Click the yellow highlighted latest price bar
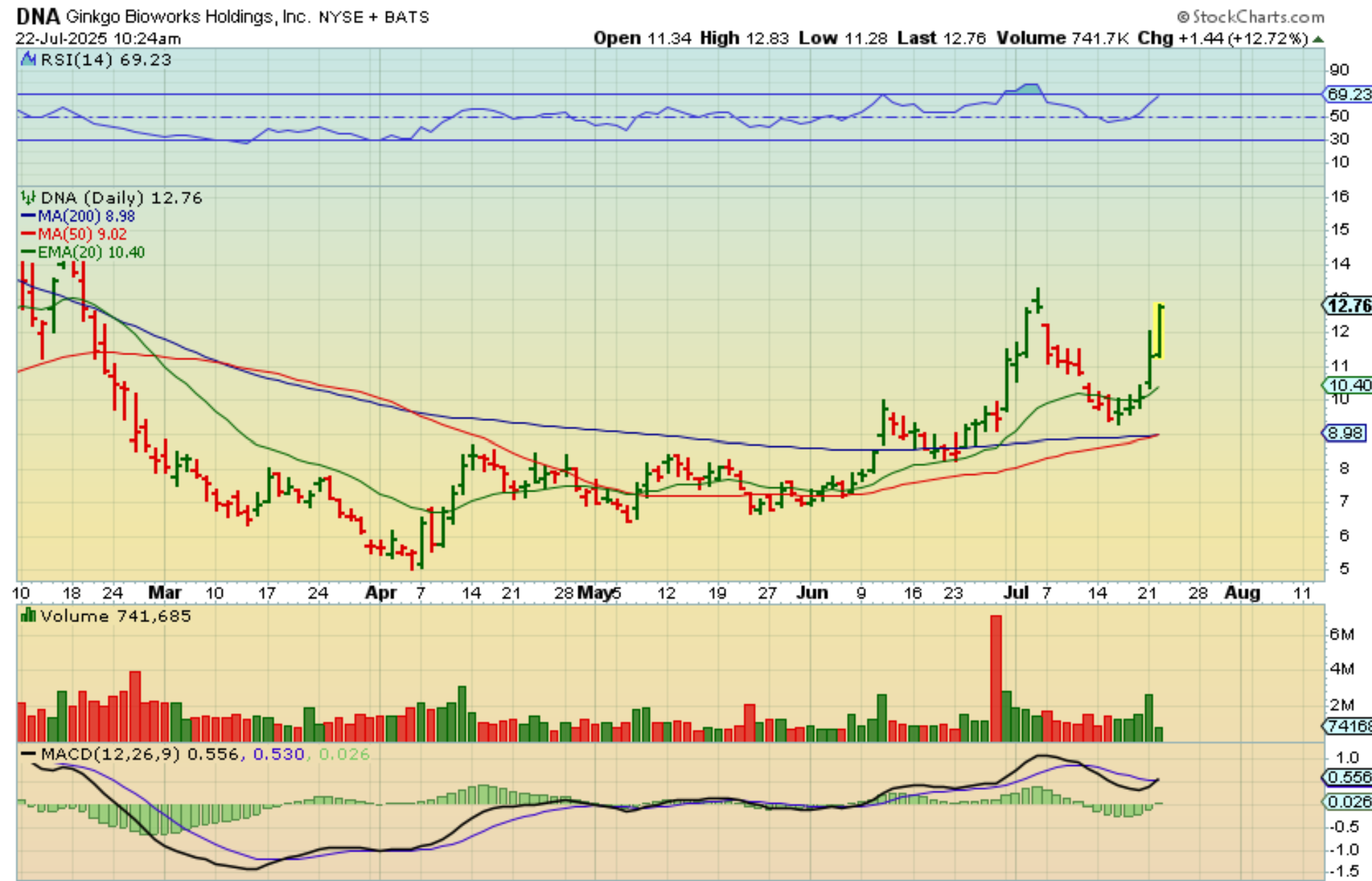Screen dimensions: 1372x881 [1159, 331]
